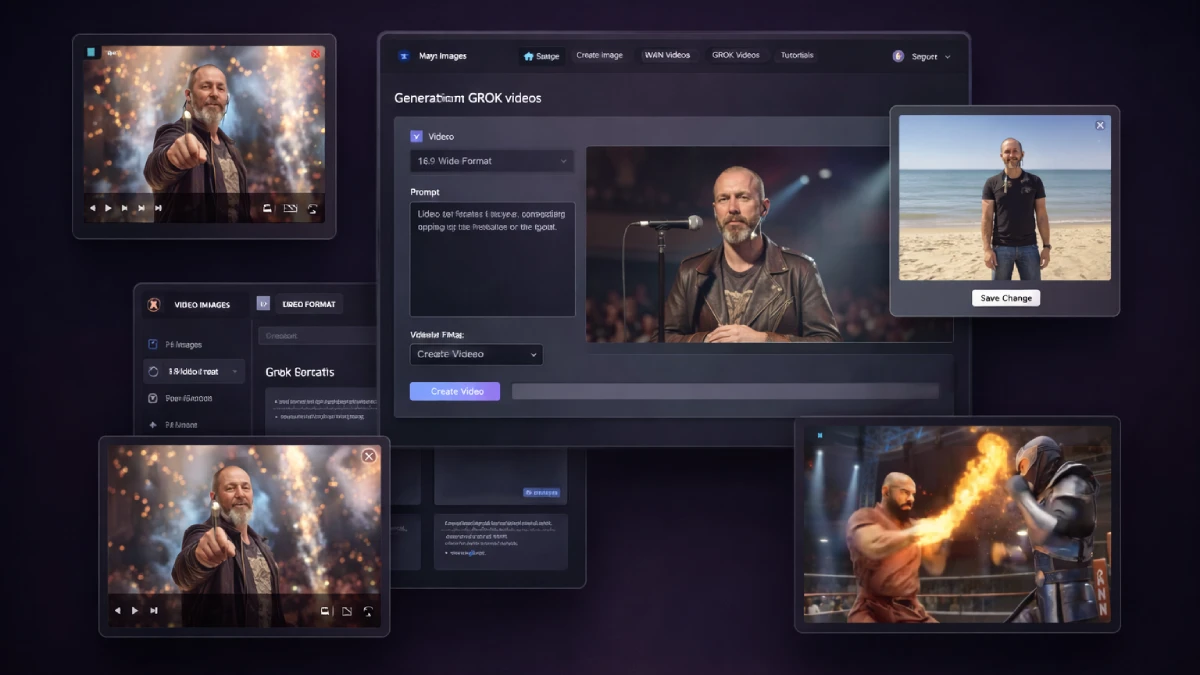Screen dimensions: 1200x675
Task: Select the VIDEO FORMAT tab
Action: coord(307,303)
